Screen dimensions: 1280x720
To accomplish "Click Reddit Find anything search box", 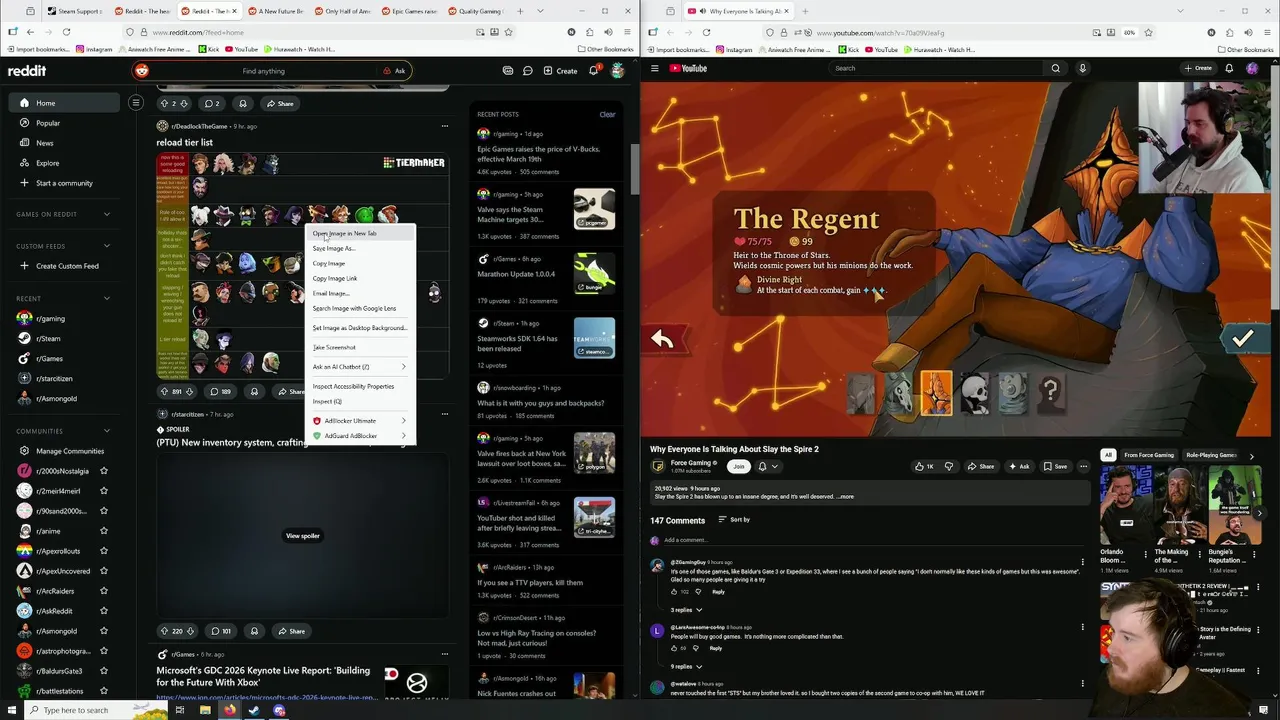I will point(262,71).
